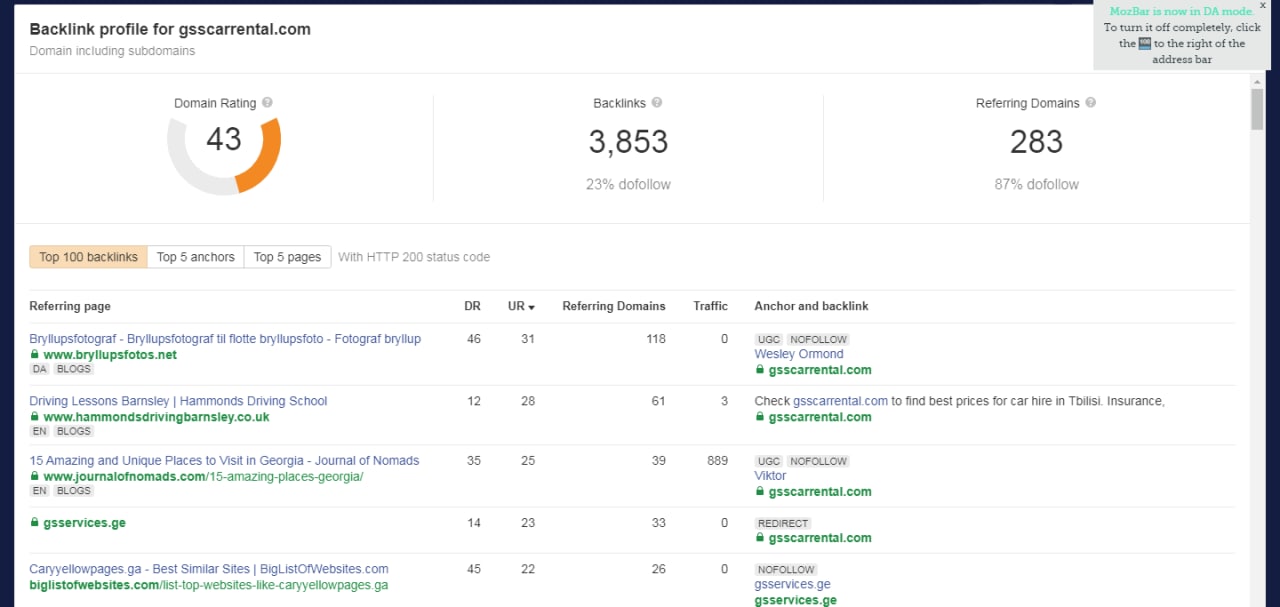Viewport: 1280px width, 607px height.
Task: Click the Wesley Ormond anchor link
Action: 799,354
